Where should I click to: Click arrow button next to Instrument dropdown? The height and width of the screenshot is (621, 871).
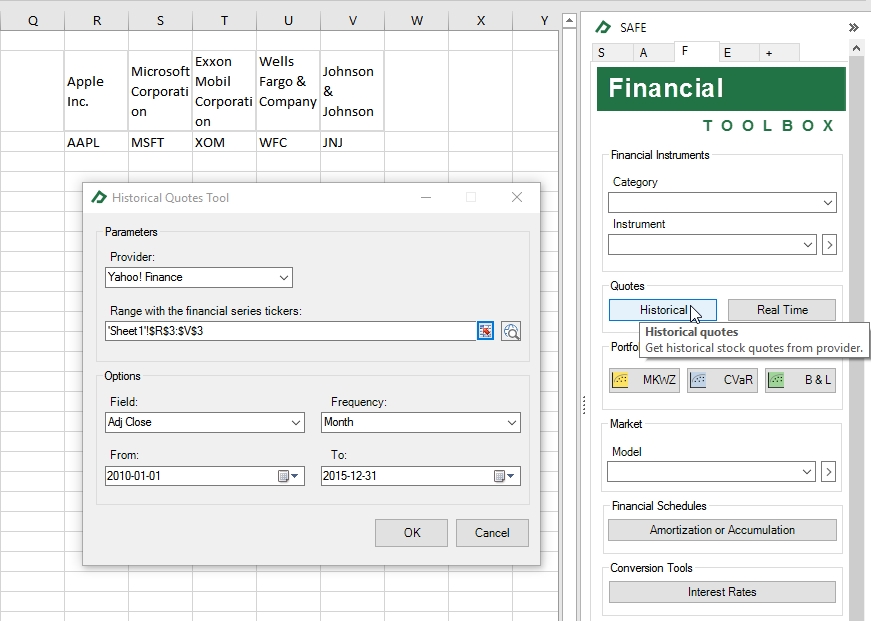point(829,244)
